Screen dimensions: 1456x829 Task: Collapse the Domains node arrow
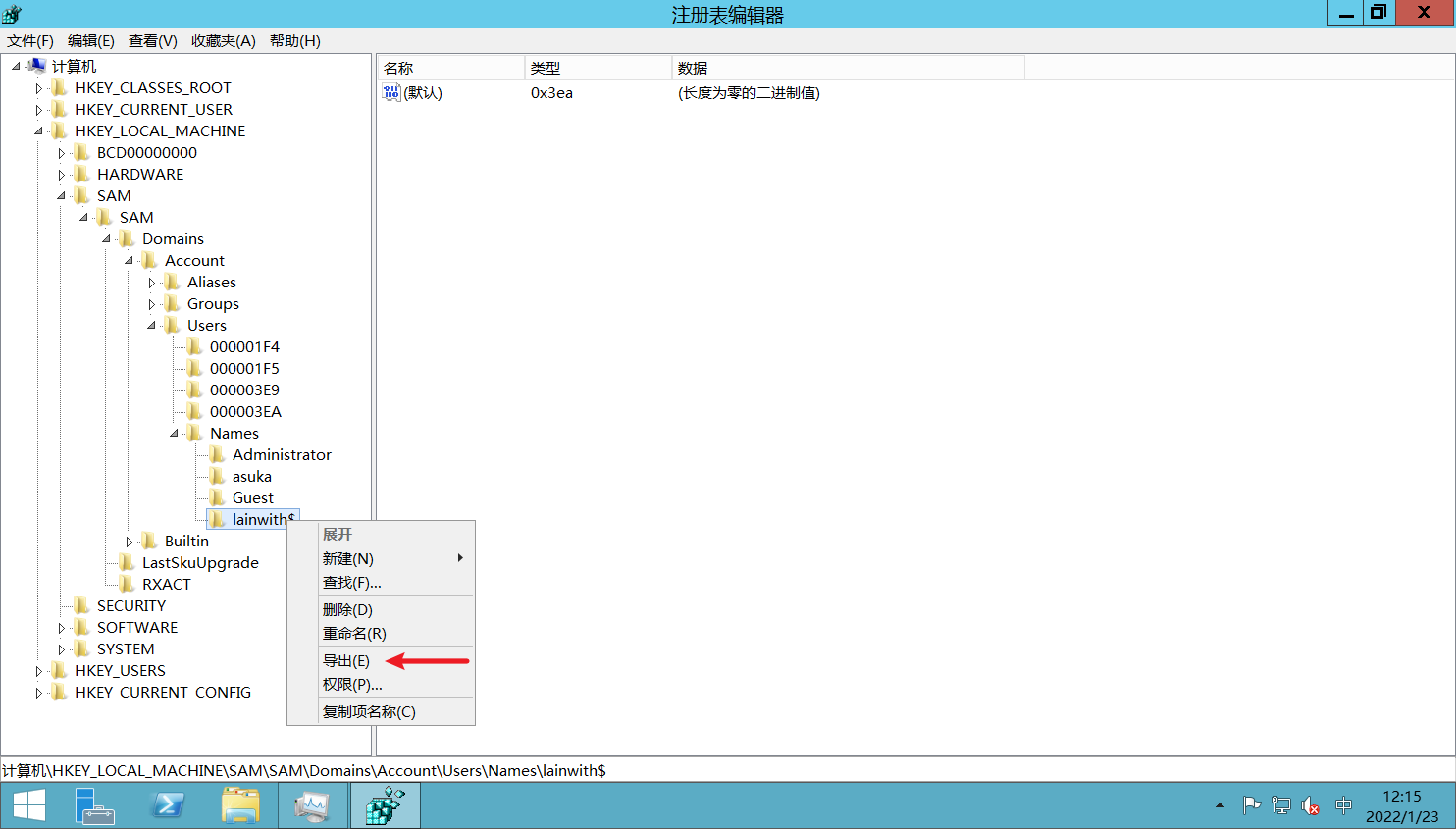[x=106, y=238]
